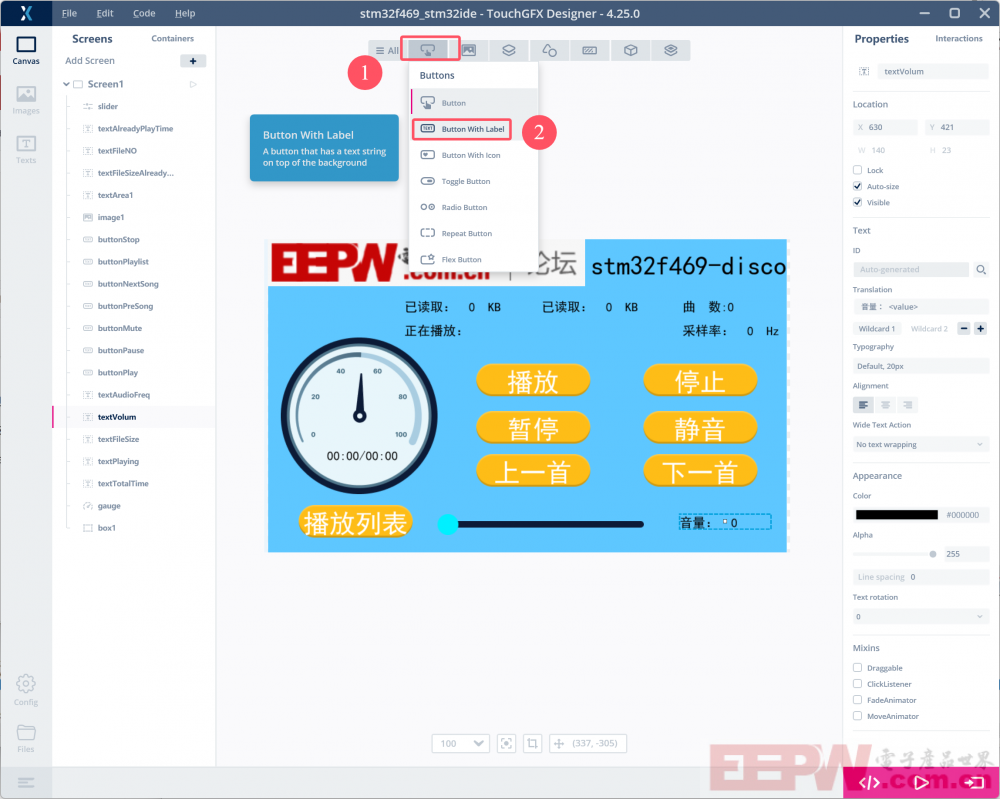Click the search icon next to text ID
Viewport: 1000px width, 799px height.
point(981,270)
